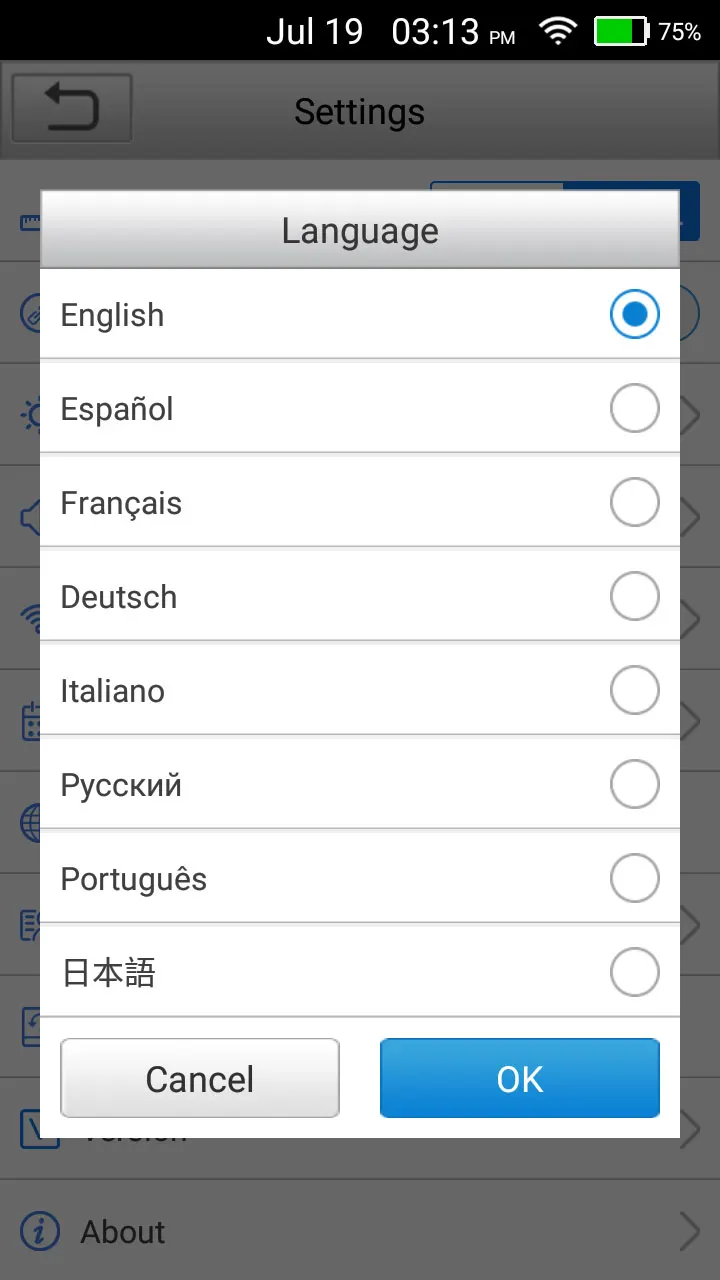This screenshot has height=1280, width=720.
Task: Pick the Português language entry
Action: (x=134, y=879)
